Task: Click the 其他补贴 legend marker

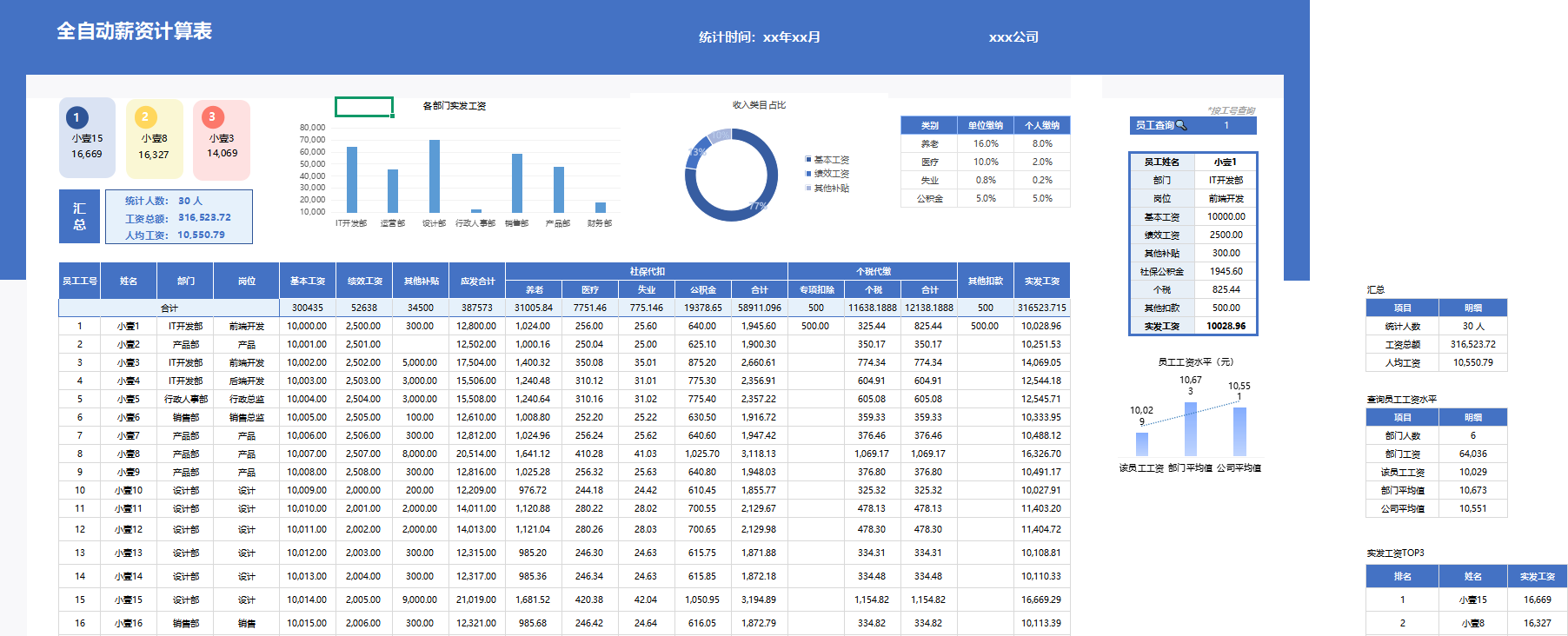Action: click(x=808, y=188)
